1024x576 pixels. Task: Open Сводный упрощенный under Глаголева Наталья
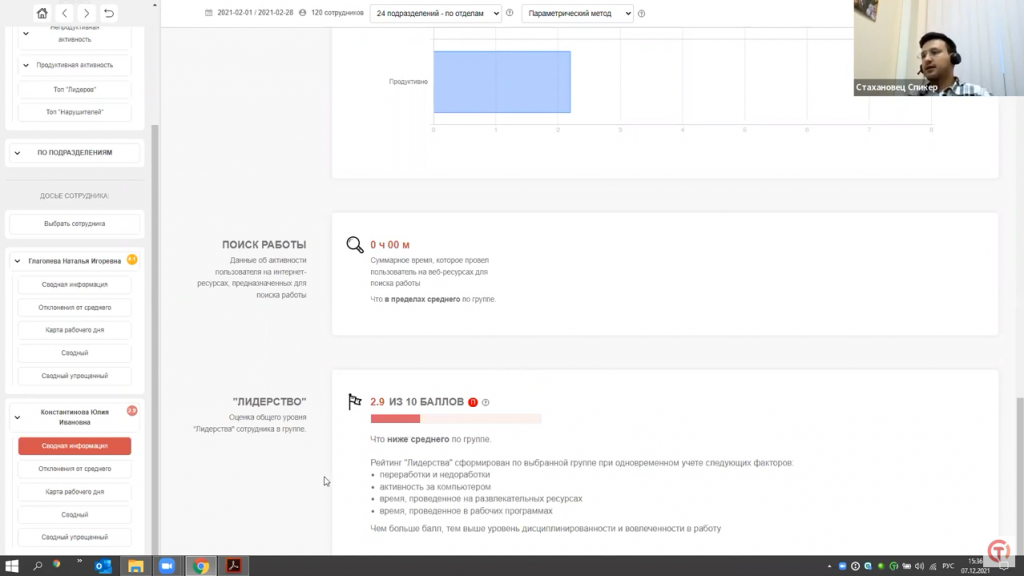(74, 376)
